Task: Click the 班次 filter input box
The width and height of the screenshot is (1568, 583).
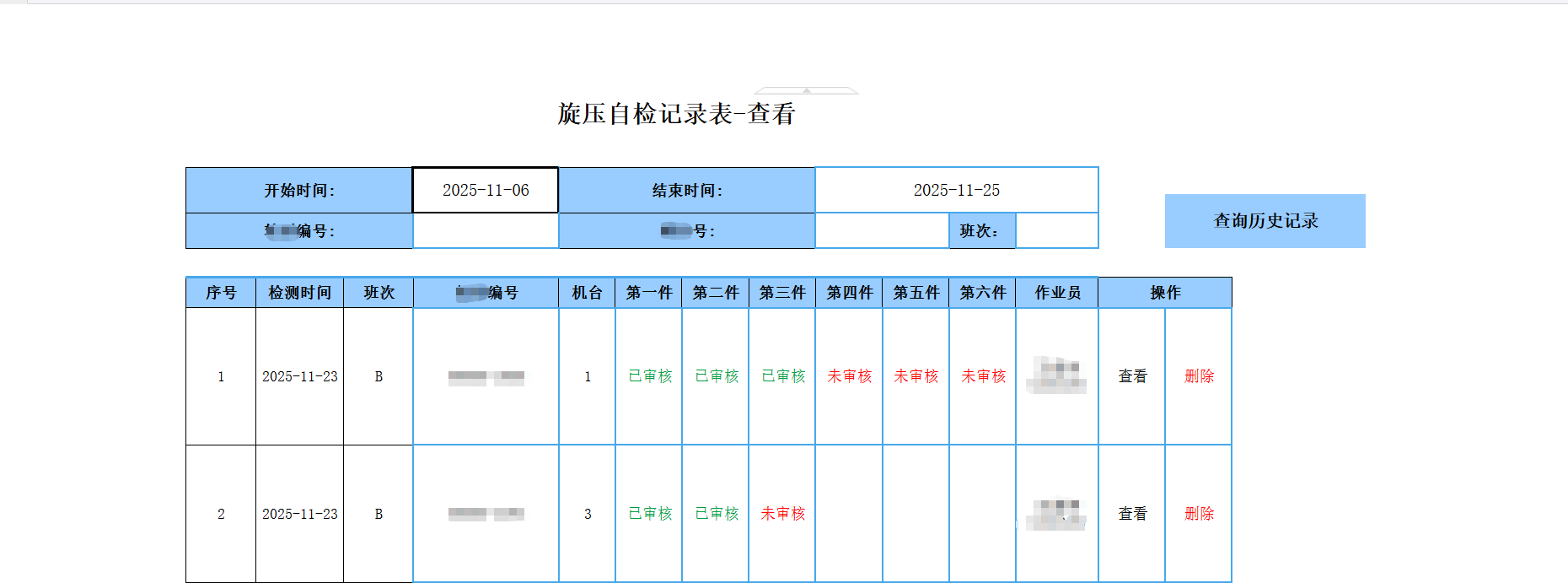Action: [1056, 231]
